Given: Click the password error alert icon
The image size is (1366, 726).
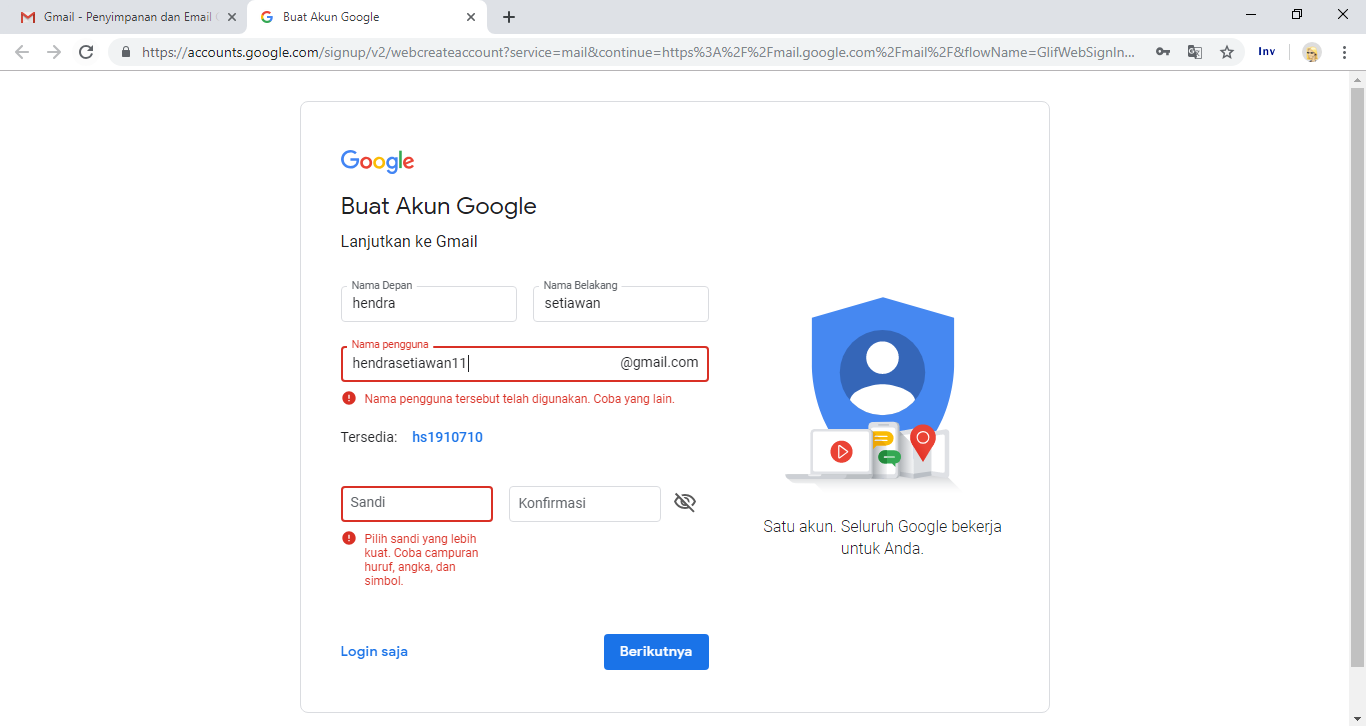Looking at the screenshot, I should (x=349, y=538).
